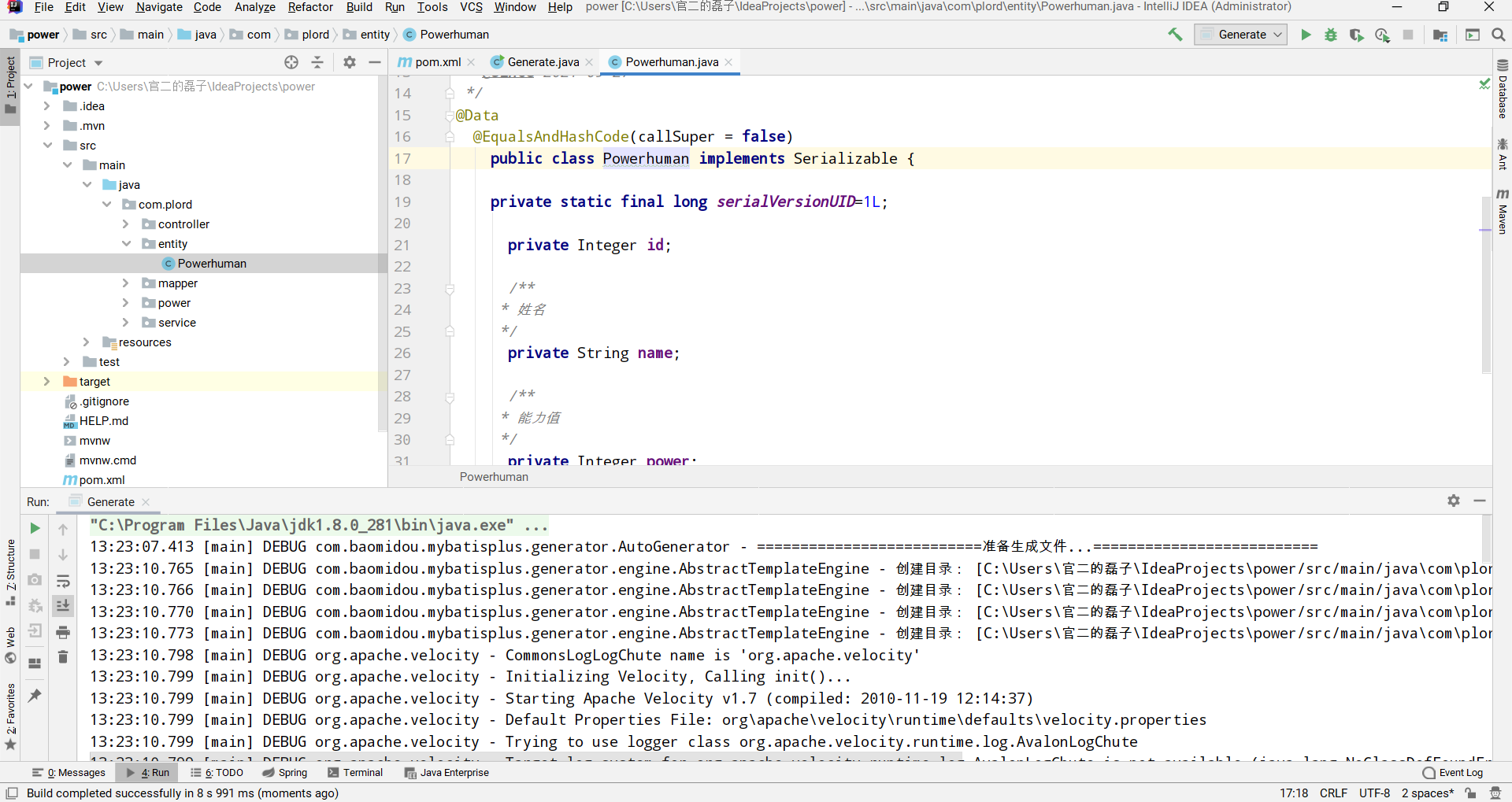The width and height of the screenshot is (1512, 802).
Task: Open Project Structure icon in toolbar
Action: [x=1440, y=35]
